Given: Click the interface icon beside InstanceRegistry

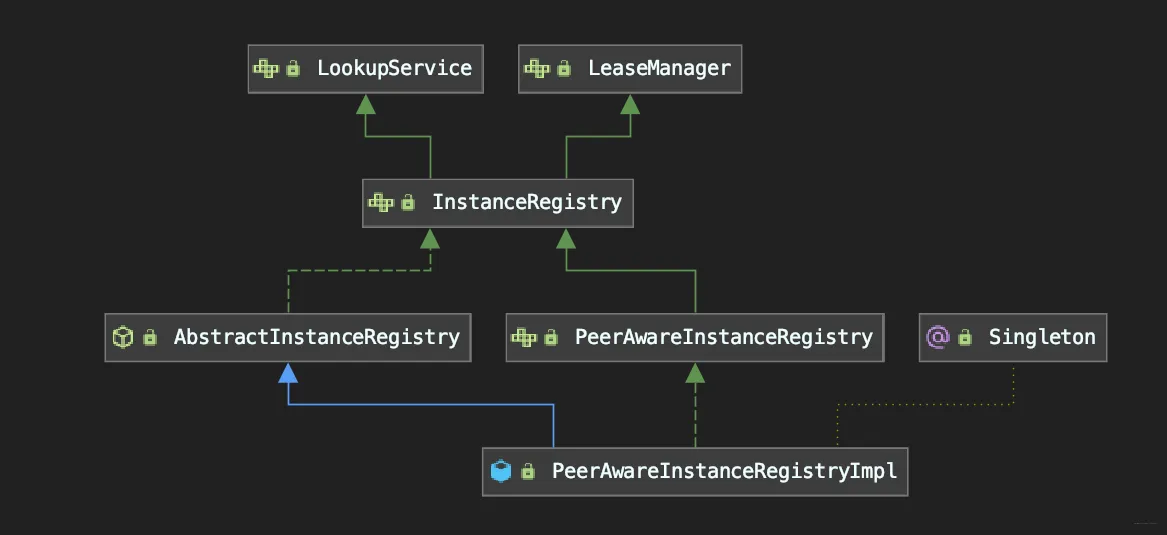Looking at the screenshot, I should (380, 202).
